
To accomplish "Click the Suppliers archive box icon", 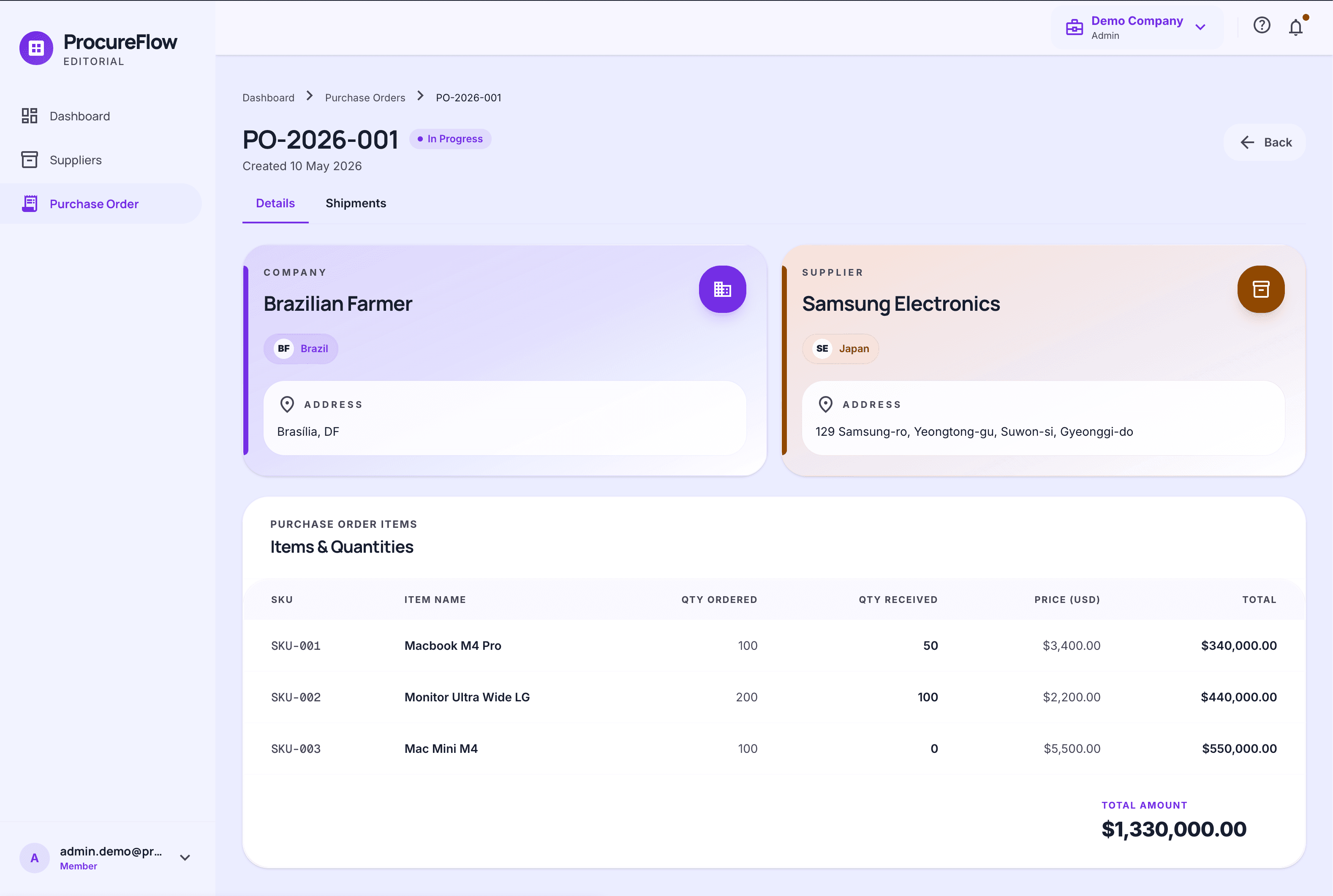I will pos(30,160).
